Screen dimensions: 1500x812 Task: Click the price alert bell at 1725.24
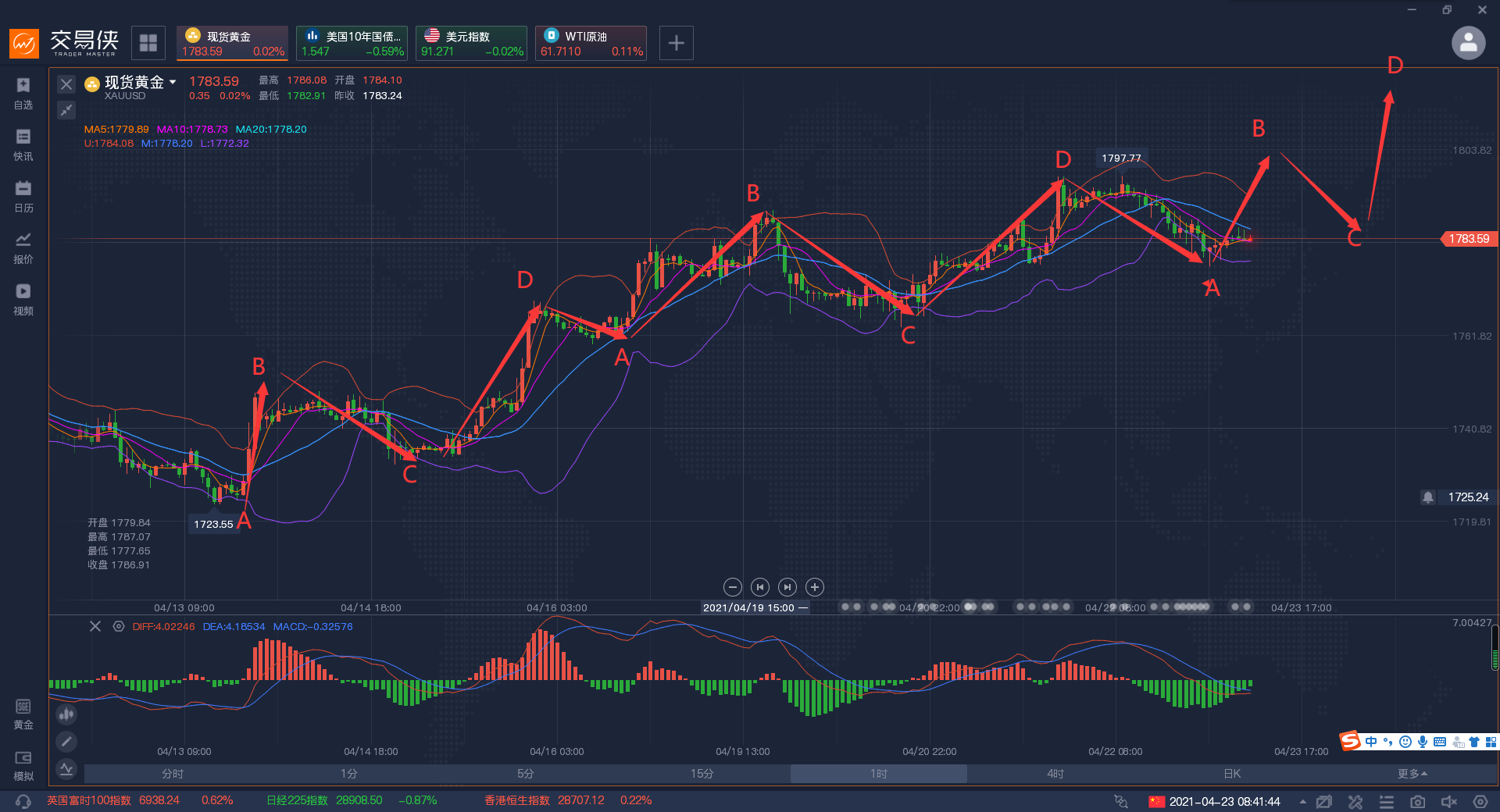1428,497
